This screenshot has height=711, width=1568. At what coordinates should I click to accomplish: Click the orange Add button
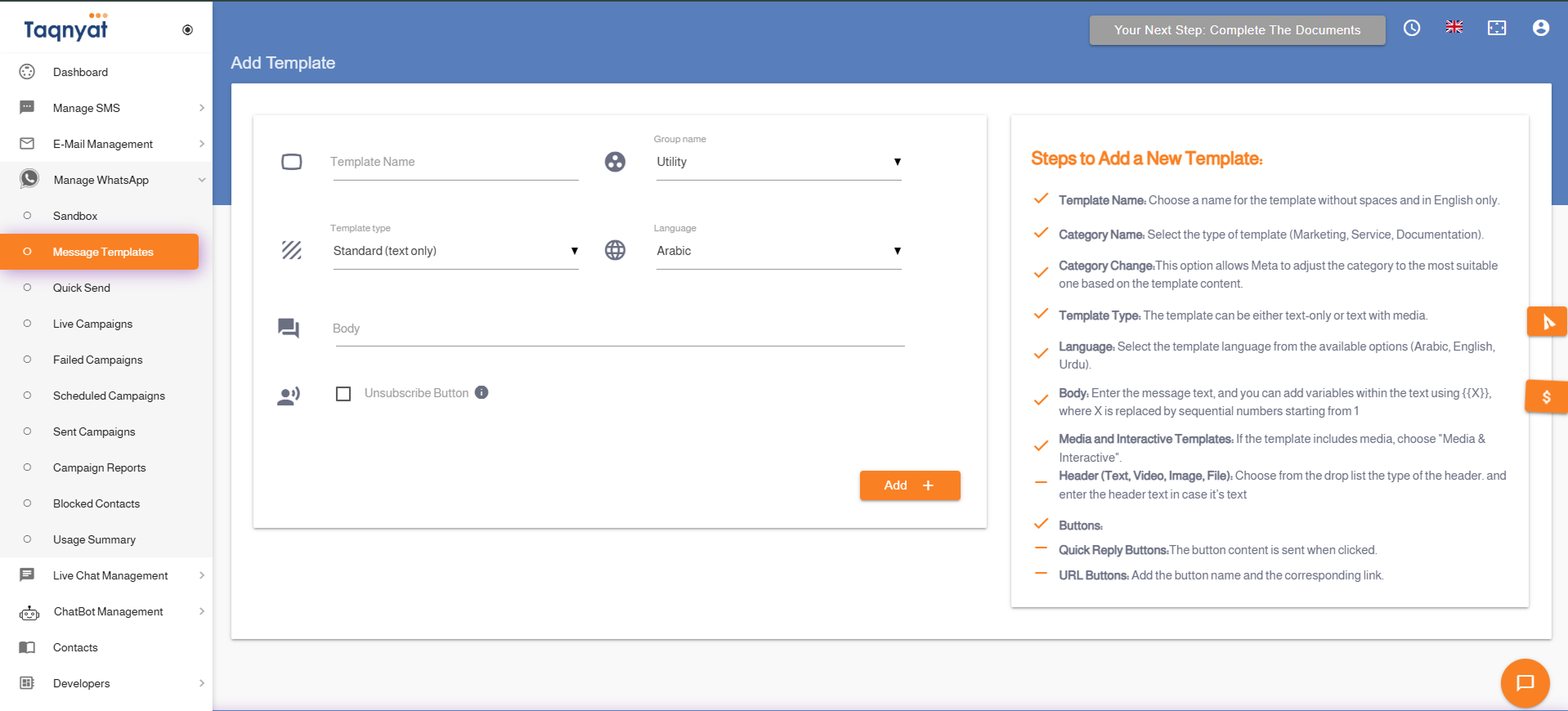[x=910, y=485]
